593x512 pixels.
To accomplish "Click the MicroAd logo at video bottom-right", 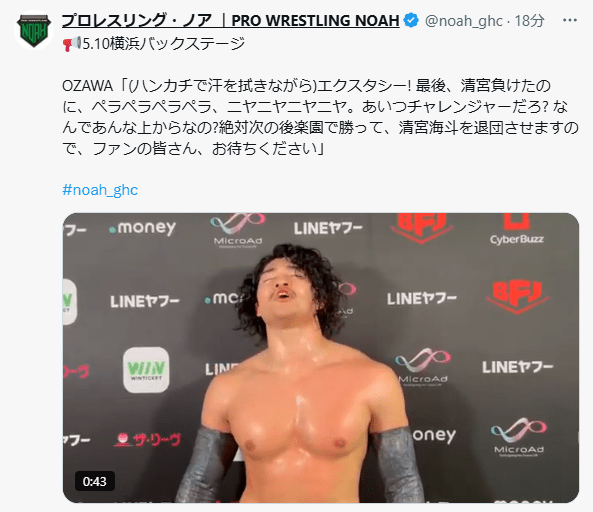I will coord(518,436).
